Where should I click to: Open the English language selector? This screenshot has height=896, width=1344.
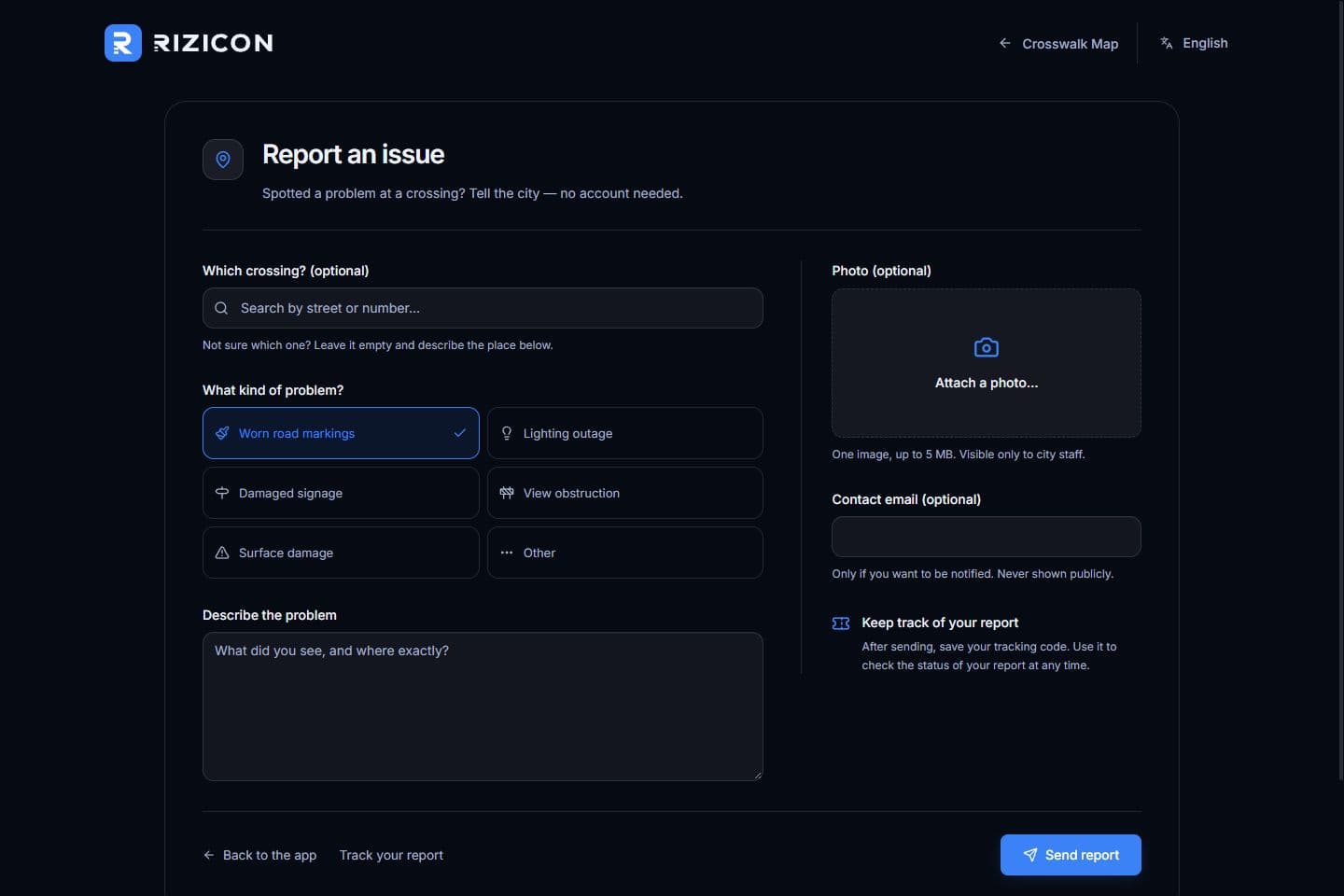(1194, 43)
